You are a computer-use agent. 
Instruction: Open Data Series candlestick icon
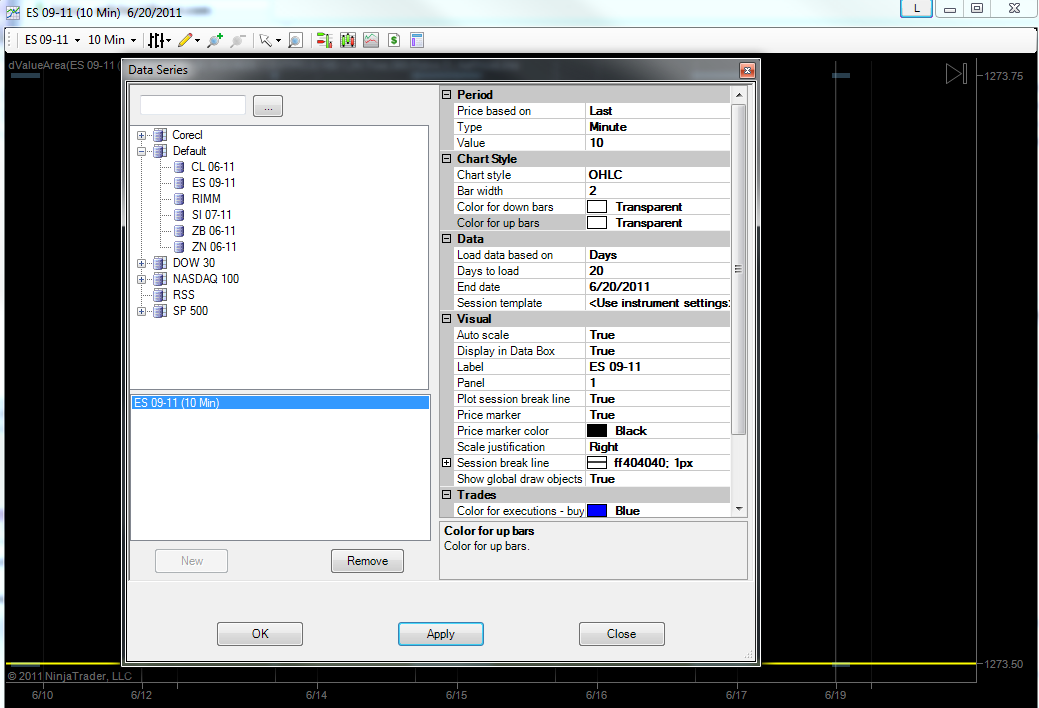coord(348,40)
